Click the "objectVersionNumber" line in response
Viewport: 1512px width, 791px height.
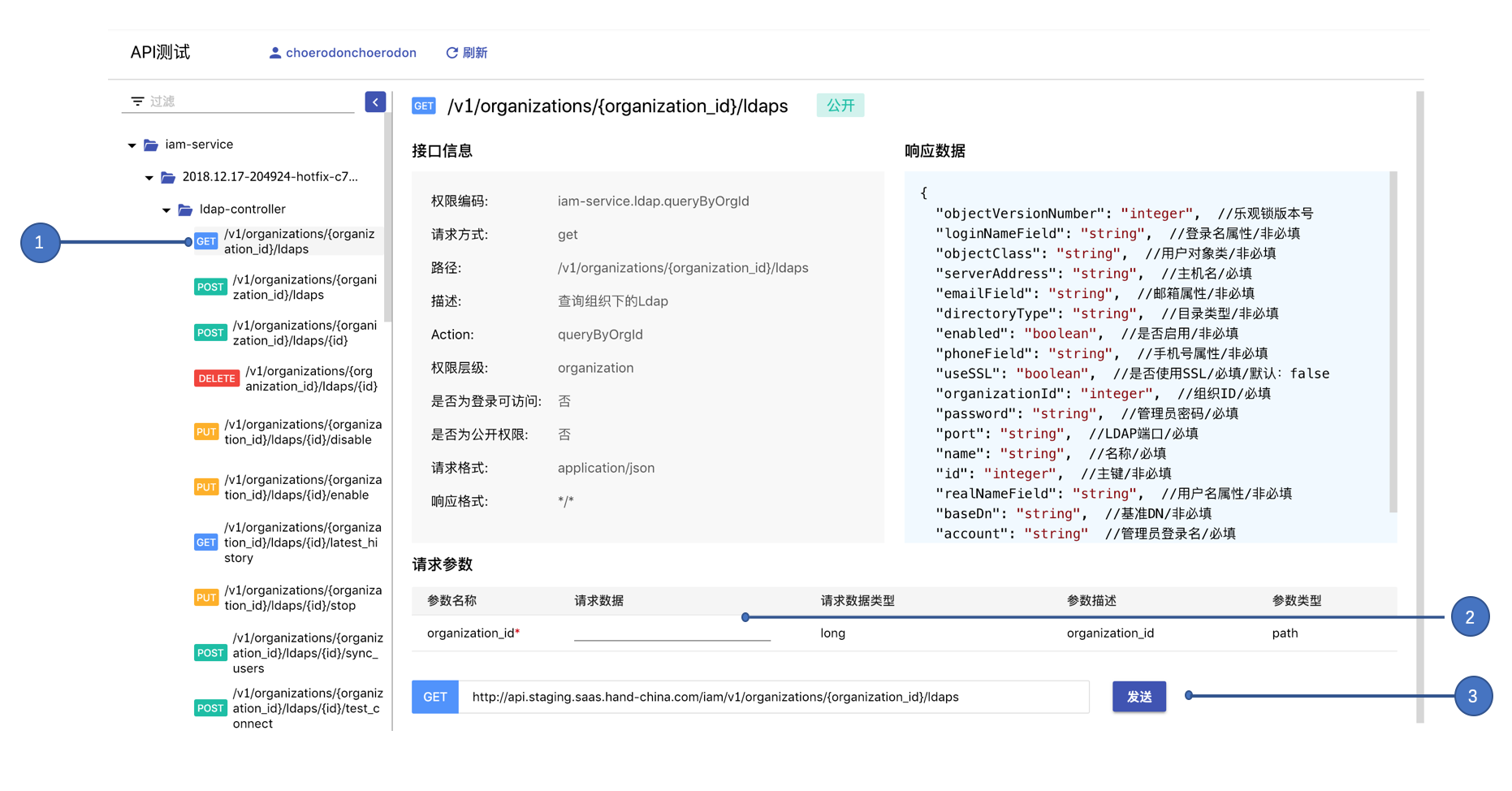pos(1124,214)
